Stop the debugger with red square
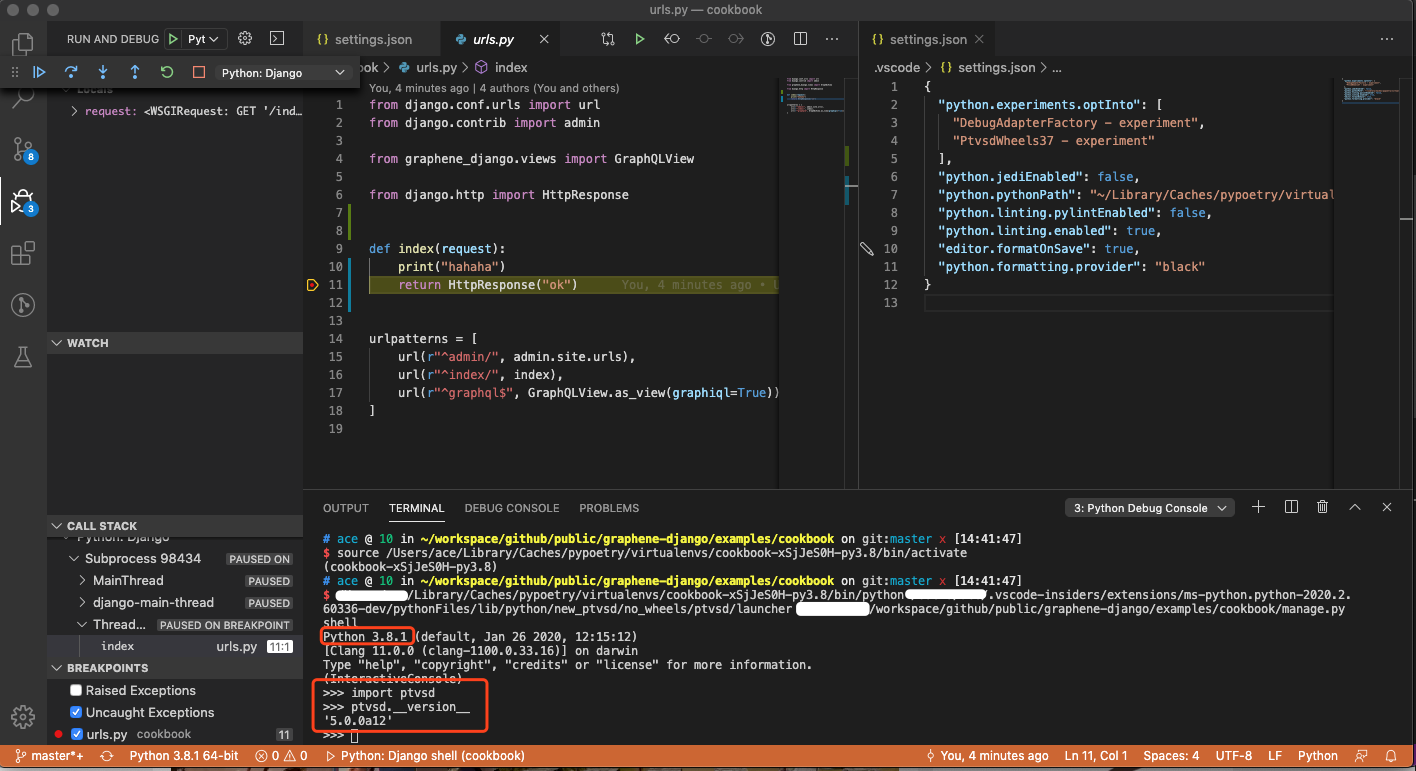 point(198,72)
